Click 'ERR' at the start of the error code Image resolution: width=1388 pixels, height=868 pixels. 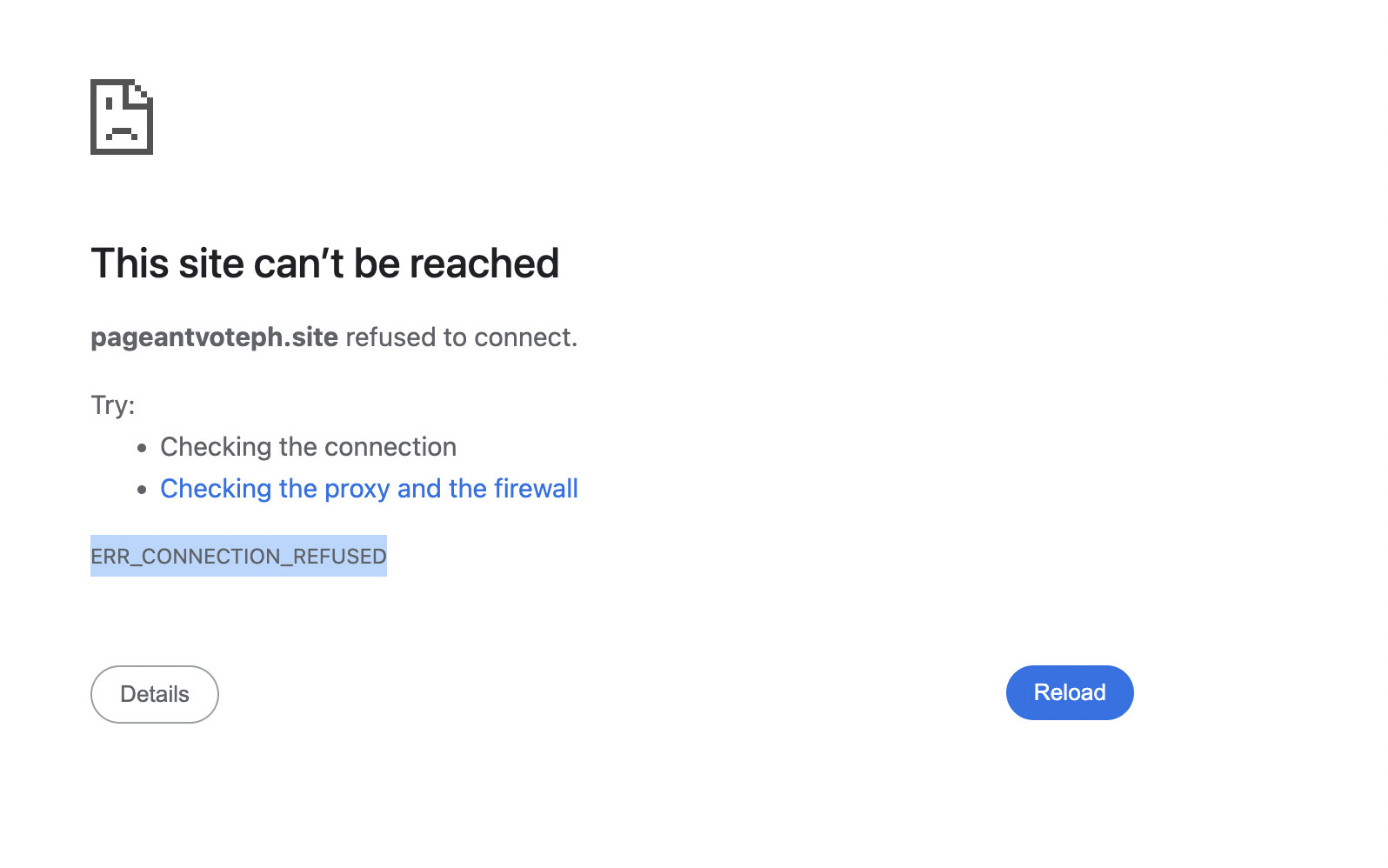[110, 557]
